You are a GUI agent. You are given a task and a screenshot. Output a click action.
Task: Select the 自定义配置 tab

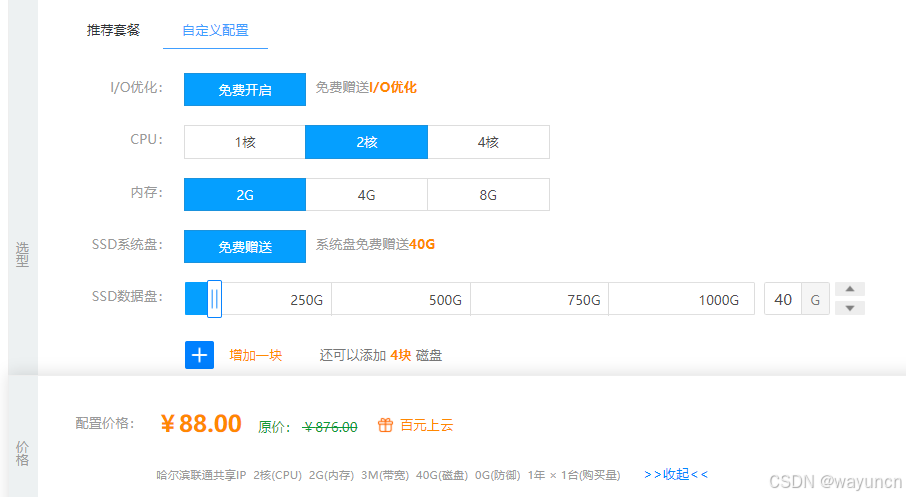click(x=215, y=30)
